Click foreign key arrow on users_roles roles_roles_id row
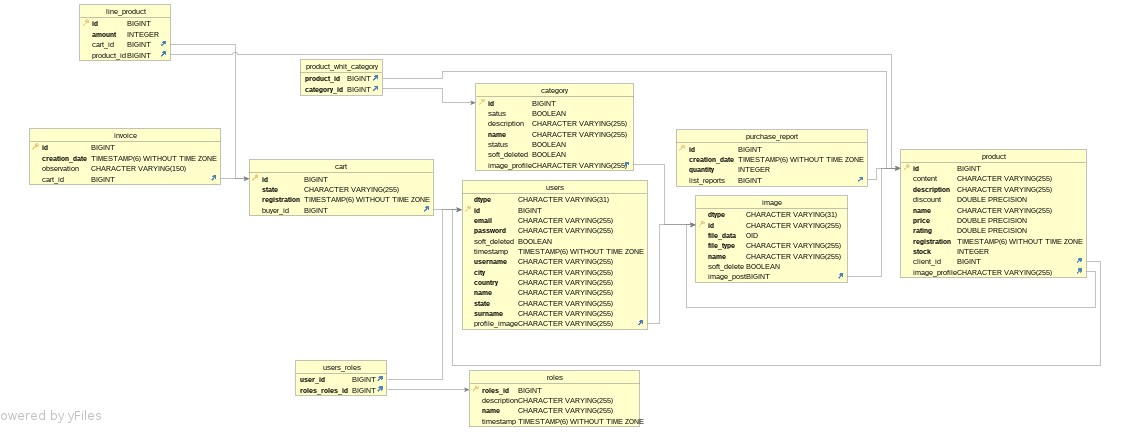This screenshot has height=432, width=1129. (379, 390)
